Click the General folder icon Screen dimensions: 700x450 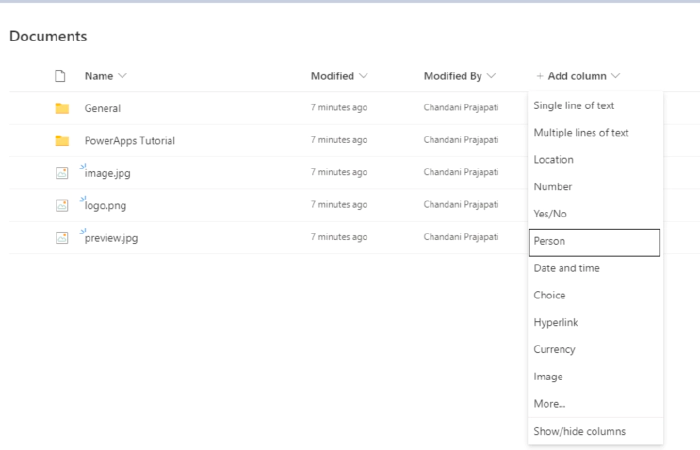62,108
